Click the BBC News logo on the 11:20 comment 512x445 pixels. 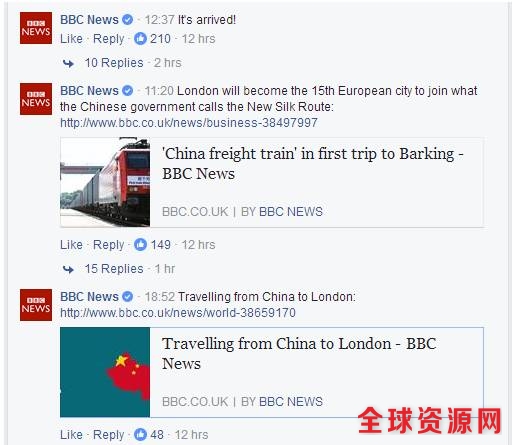pos(36,99)
